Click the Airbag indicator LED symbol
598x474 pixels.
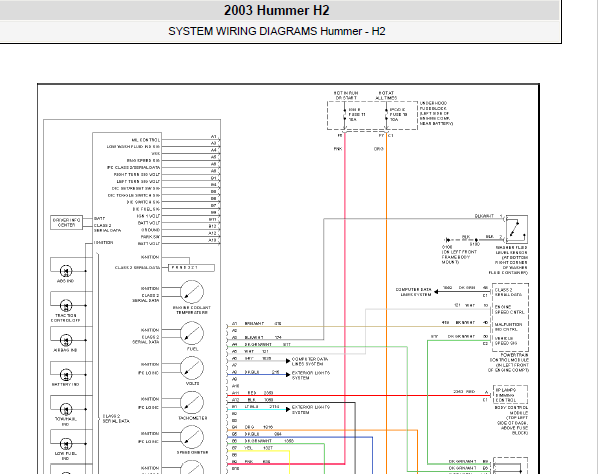[66, 340]
